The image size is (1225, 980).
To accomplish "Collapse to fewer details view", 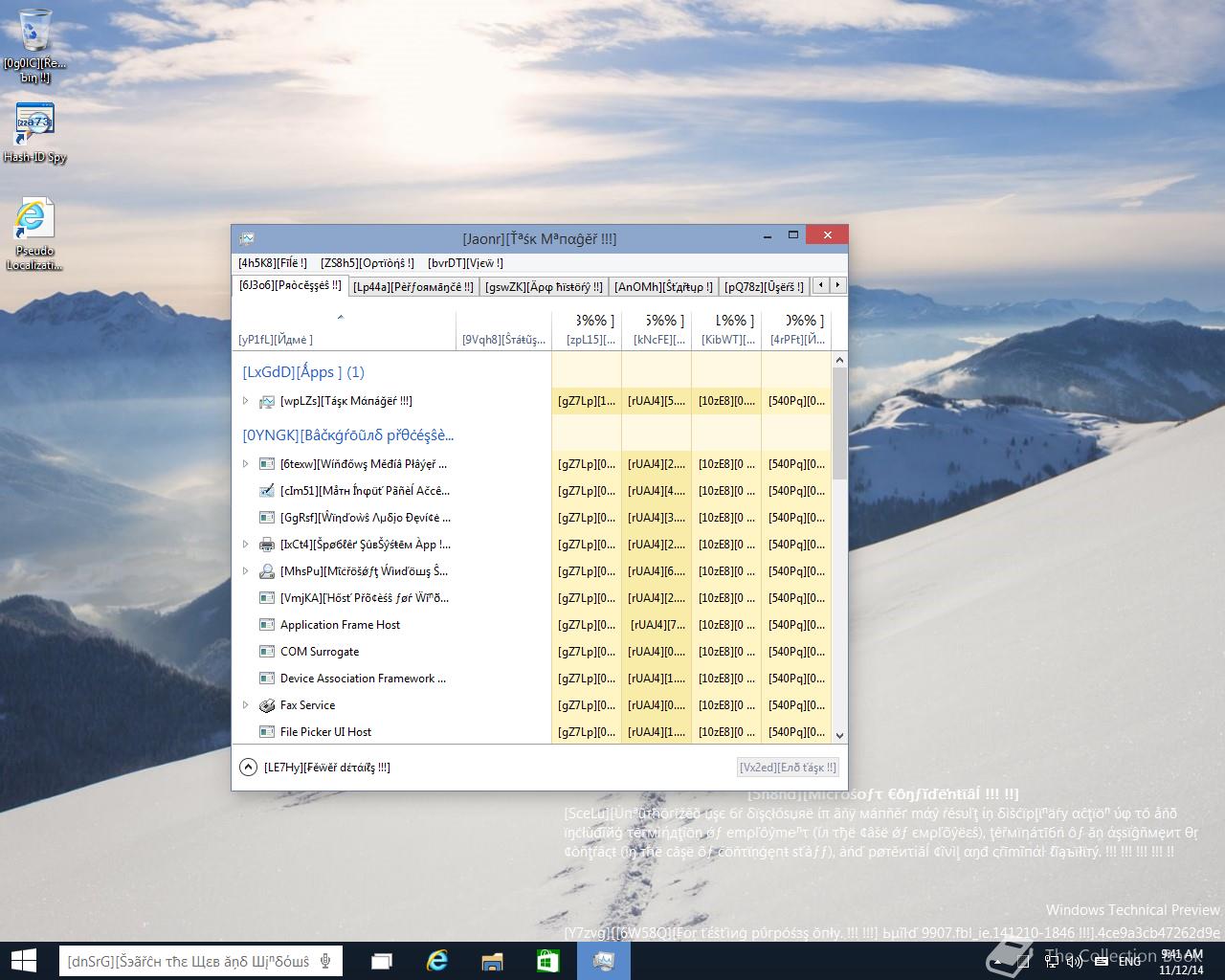I will tap(315, 768).
